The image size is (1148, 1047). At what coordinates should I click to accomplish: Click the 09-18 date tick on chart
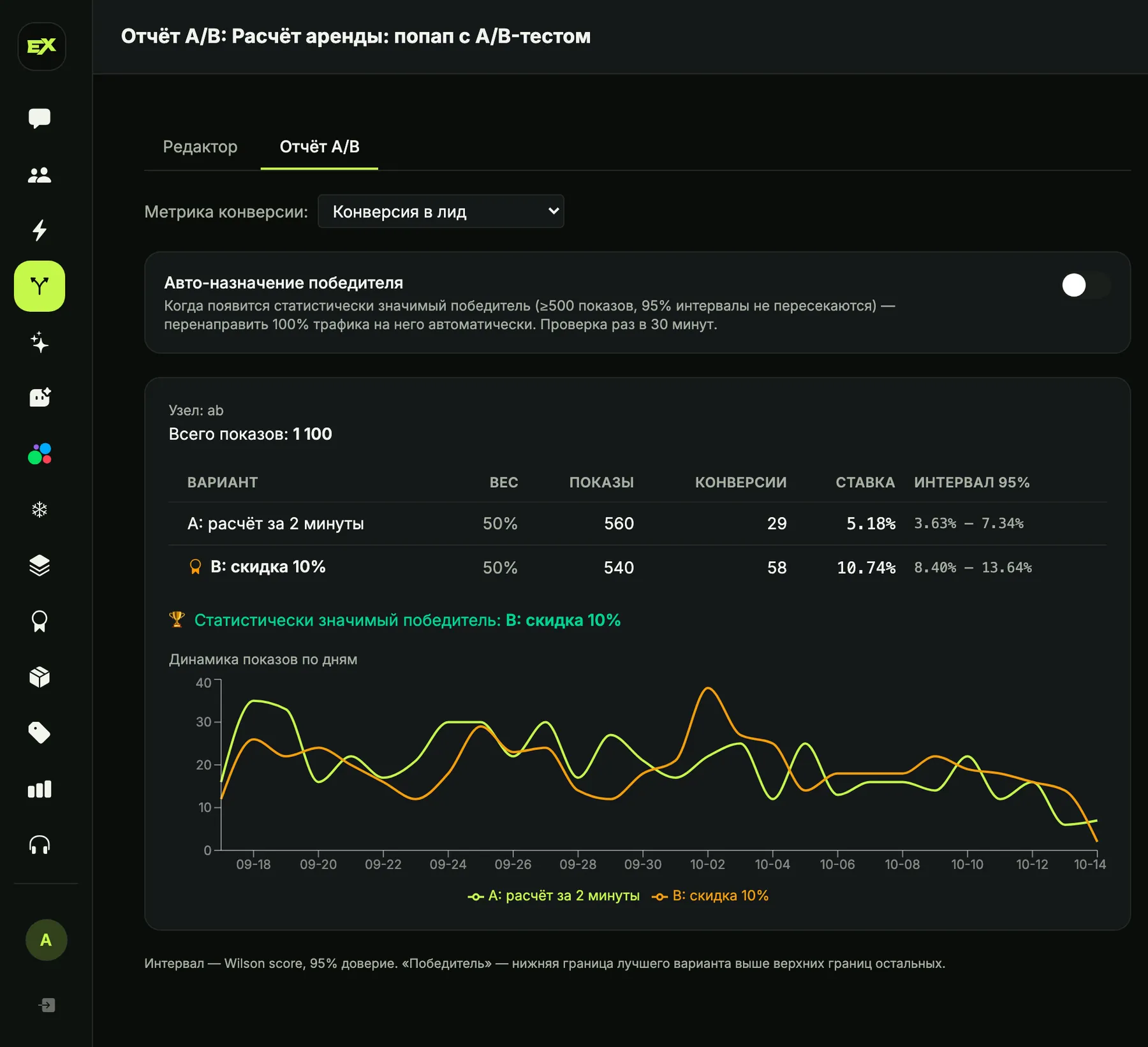[x=253, y=865]
